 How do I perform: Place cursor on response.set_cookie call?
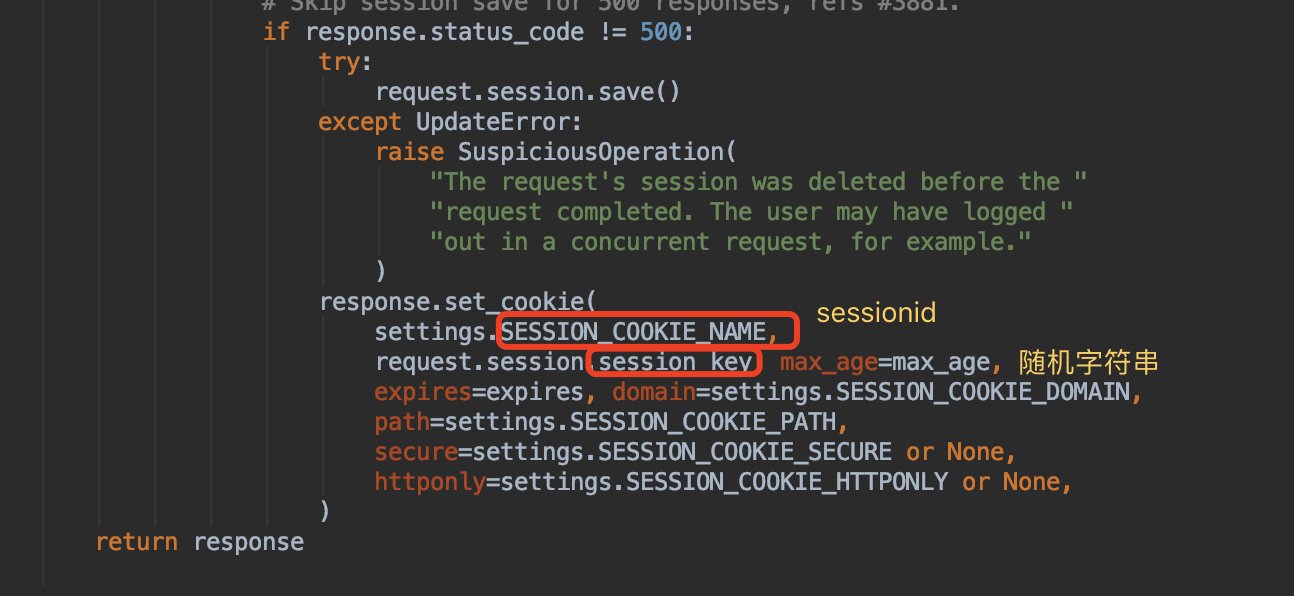(x=457, y=301)
